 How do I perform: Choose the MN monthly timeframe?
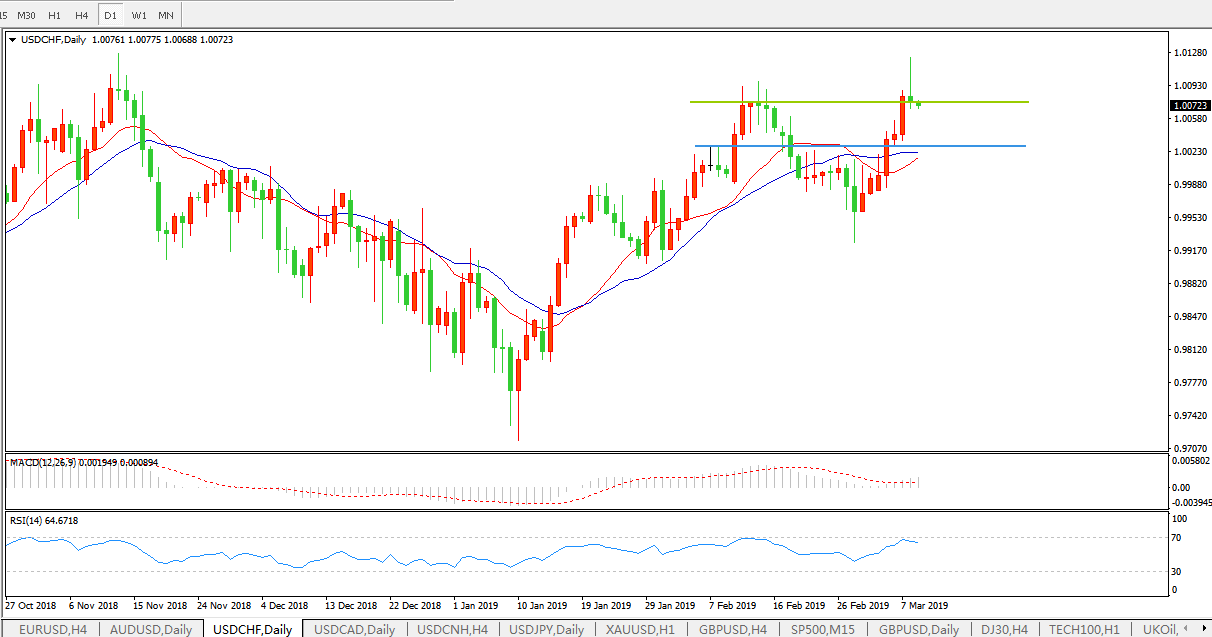click(x=166, y=16)
